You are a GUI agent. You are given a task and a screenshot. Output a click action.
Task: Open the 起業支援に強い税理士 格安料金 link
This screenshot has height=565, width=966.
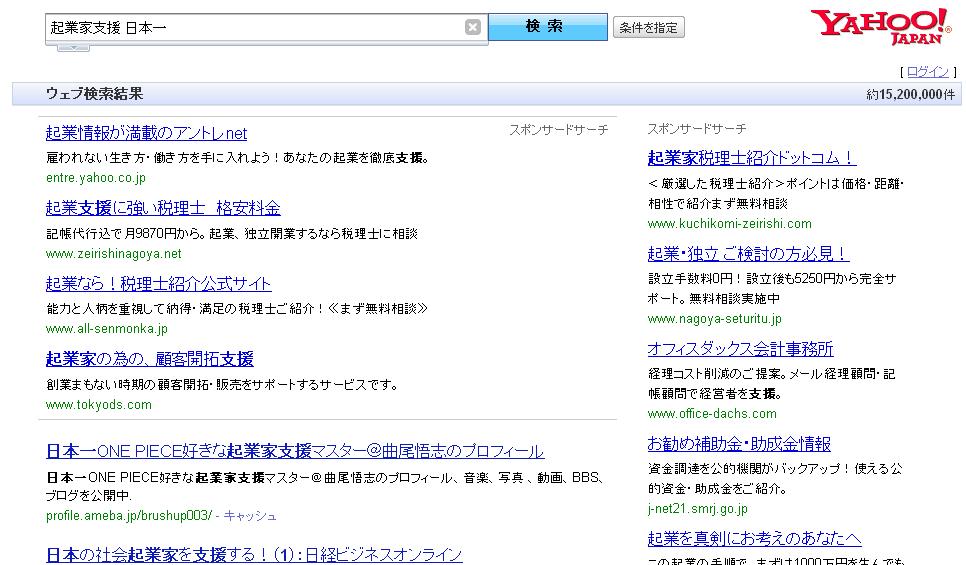[163, 208]
